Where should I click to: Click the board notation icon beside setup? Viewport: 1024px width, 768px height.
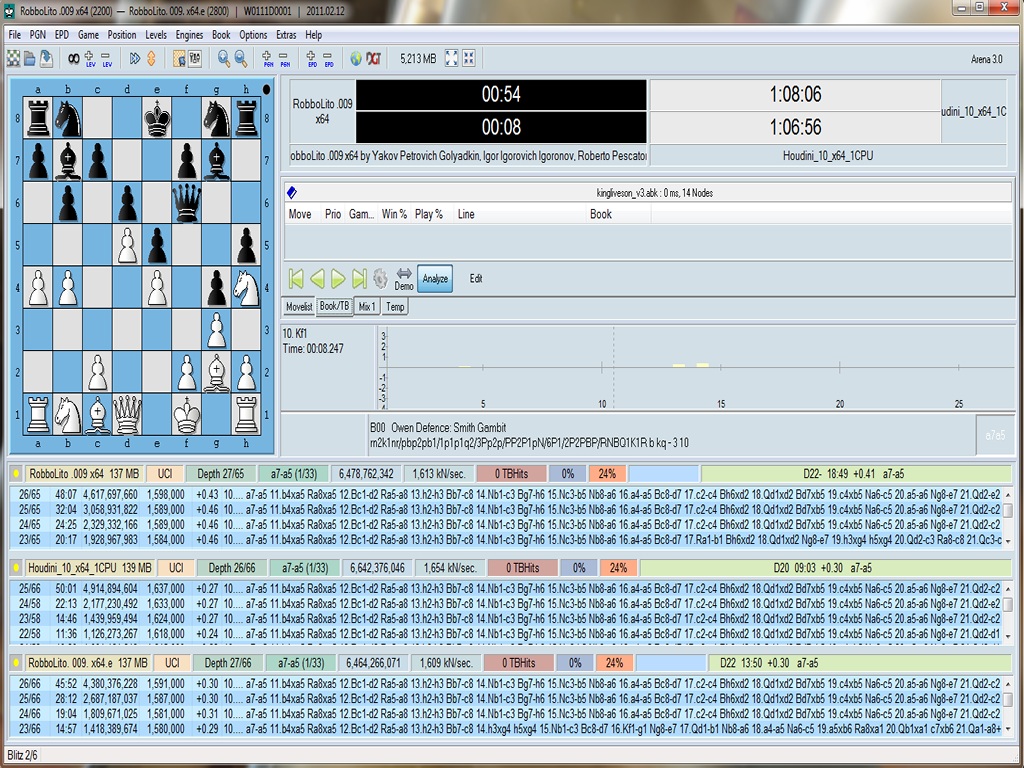(195, 59)
